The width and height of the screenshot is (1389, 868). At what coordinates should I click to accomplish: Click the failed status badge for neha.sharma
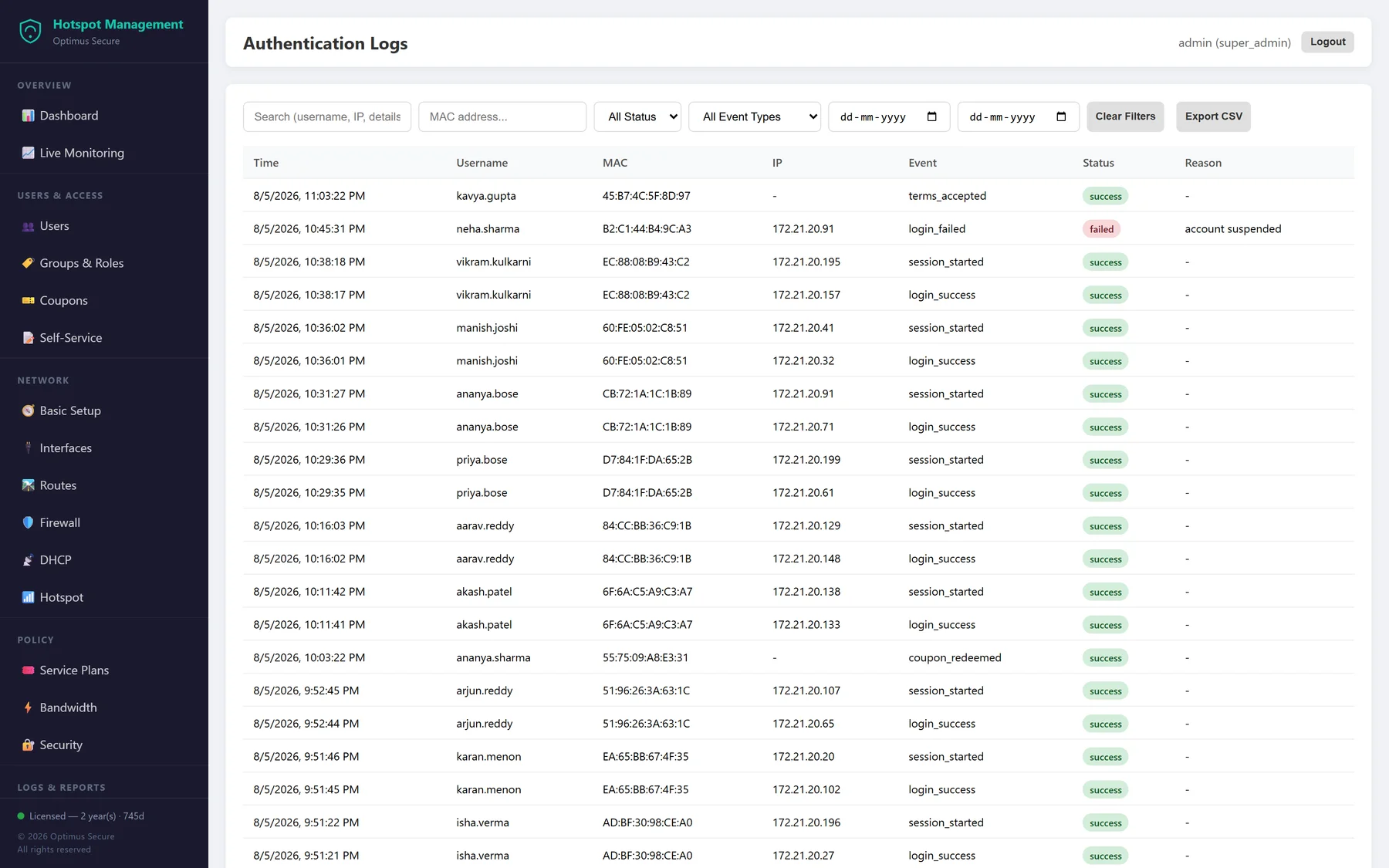tap(1101, 229)
